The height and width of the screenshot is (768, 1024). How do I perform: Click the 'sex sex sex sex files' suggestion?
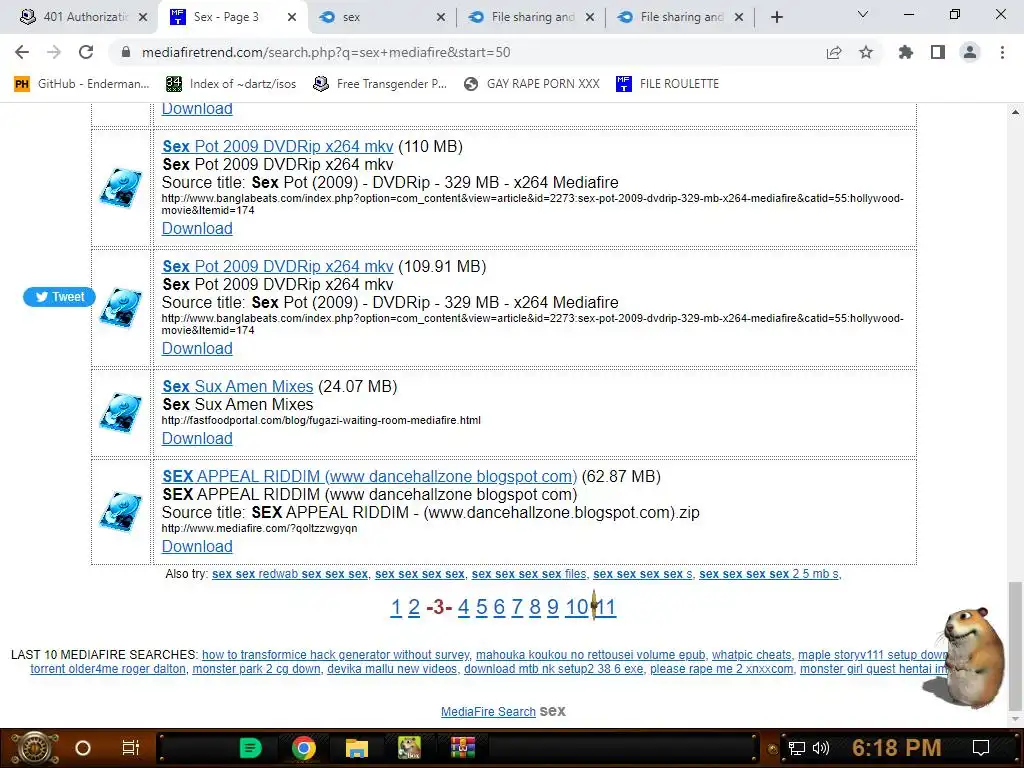click(x=529, y=574)
